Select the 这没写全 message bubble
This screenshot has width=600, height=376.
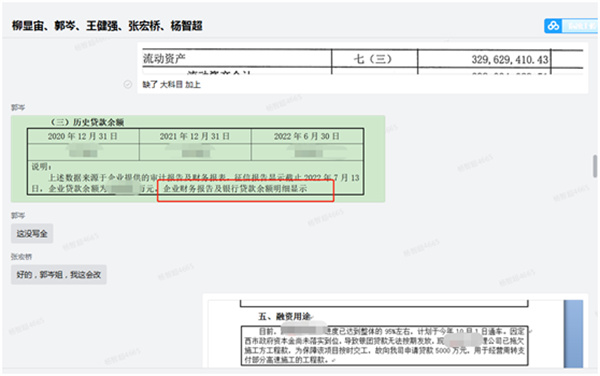(32, 233)
